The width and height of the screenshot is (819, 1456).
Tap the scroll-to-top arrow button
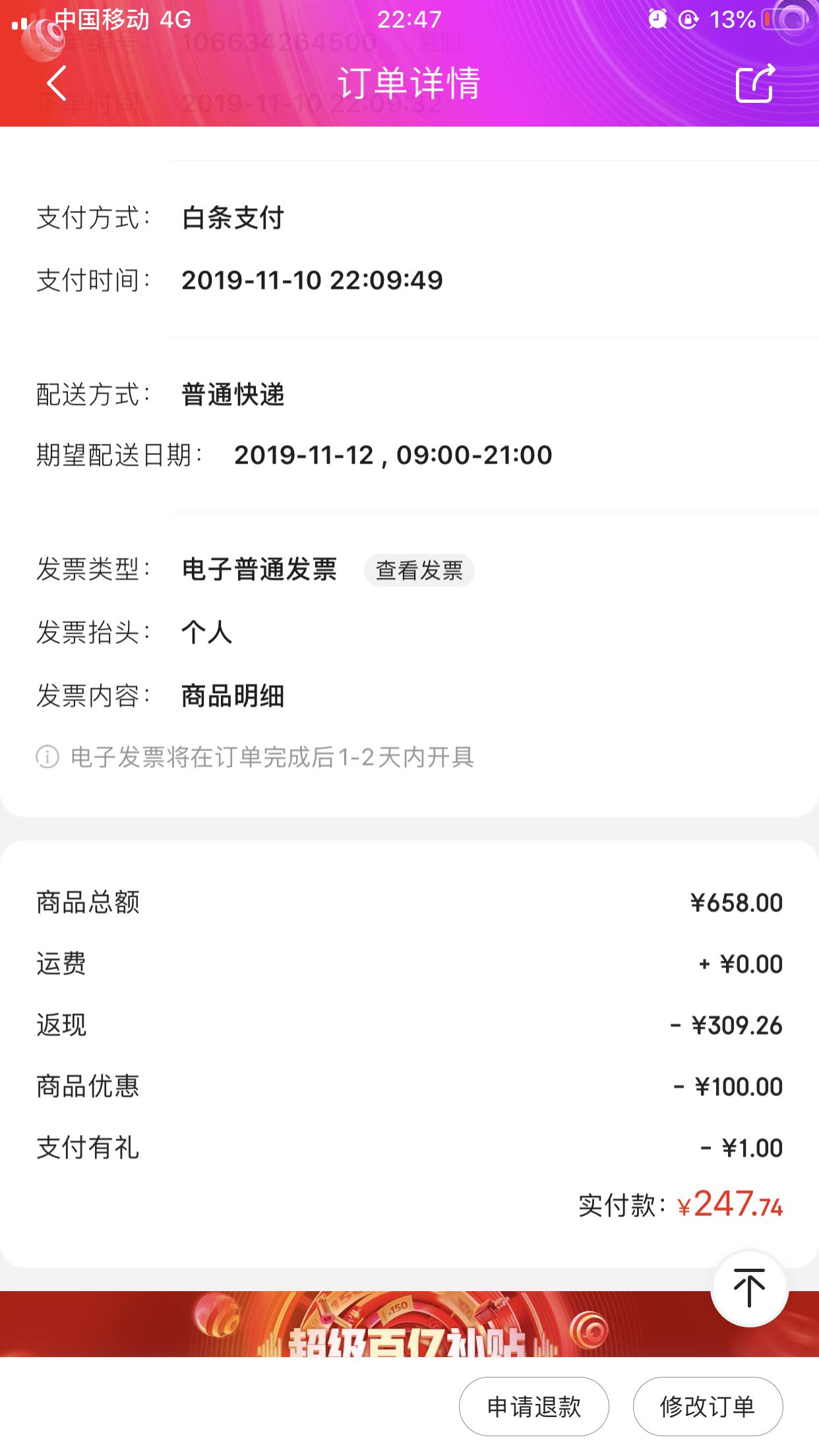click(x=749, y=1288)
